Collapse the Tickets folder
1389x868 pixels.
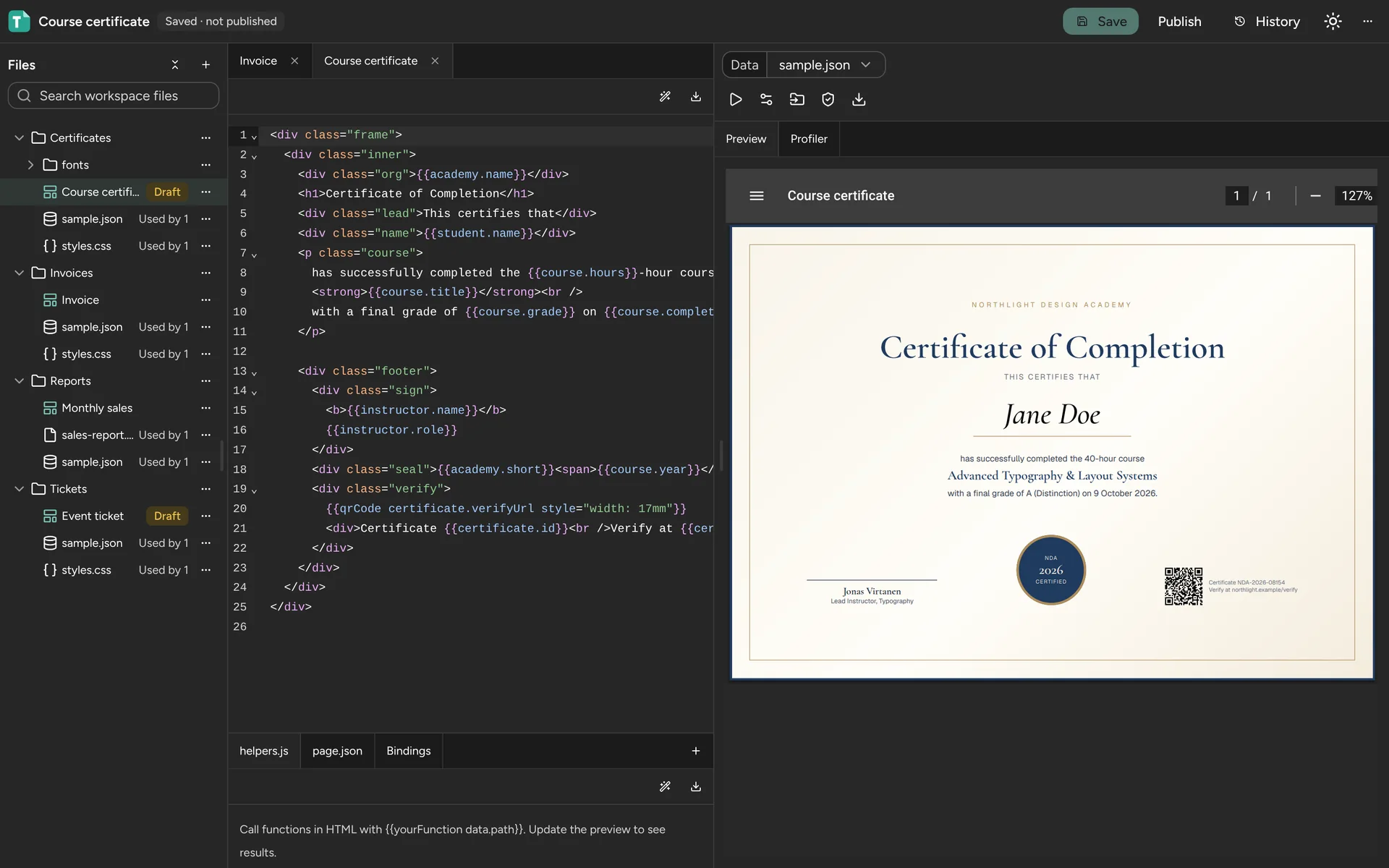tap(20, 490)
